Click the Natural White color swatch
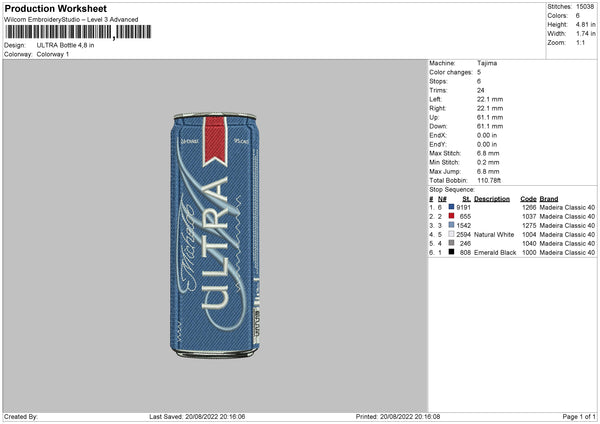This screenshot has height=424, width=600. tap(451, 234)
